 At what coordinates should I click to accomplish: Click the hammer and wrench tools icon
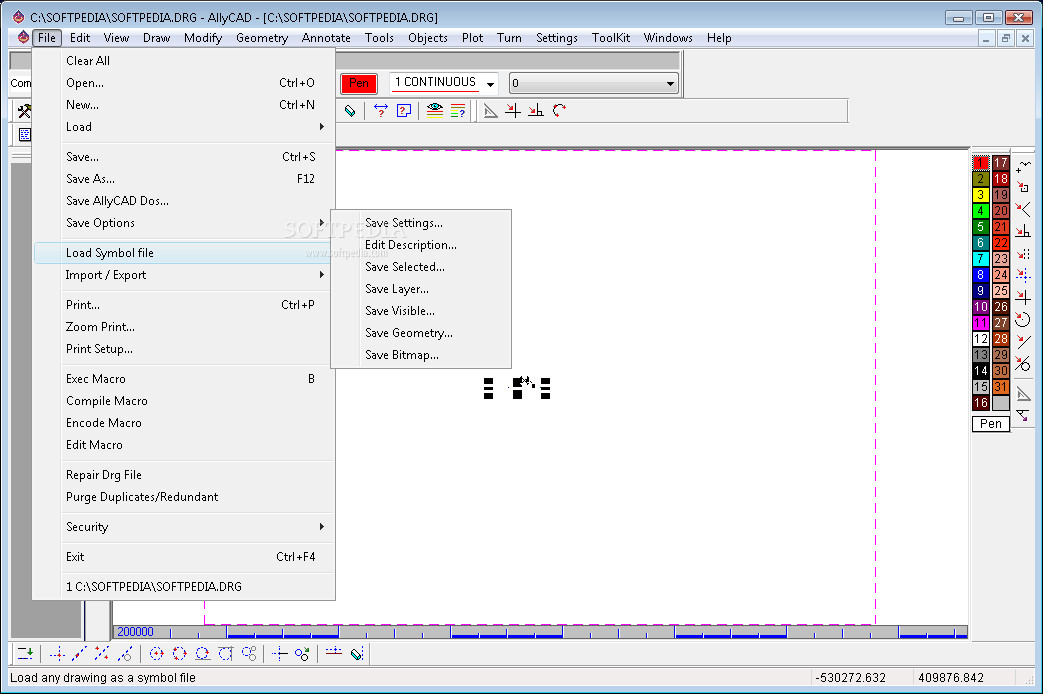[24, 111]
